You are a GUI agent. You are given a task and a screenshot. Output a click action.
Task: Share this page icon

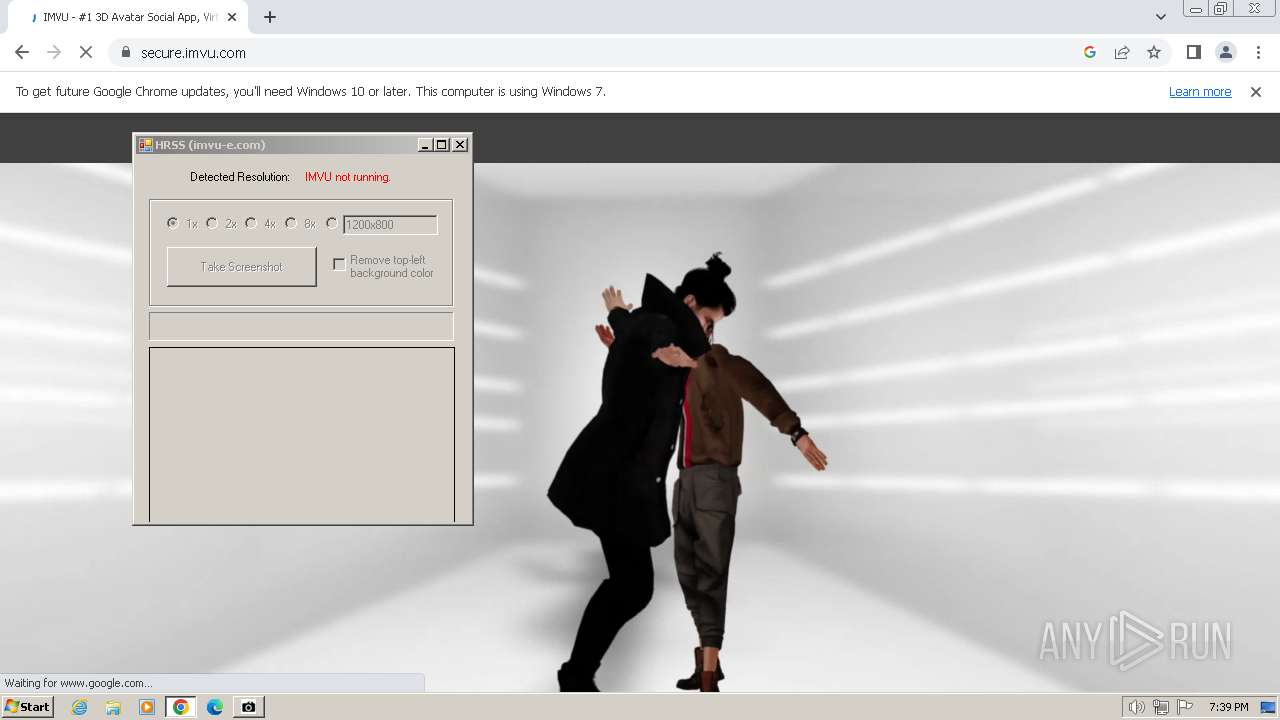1122,52
